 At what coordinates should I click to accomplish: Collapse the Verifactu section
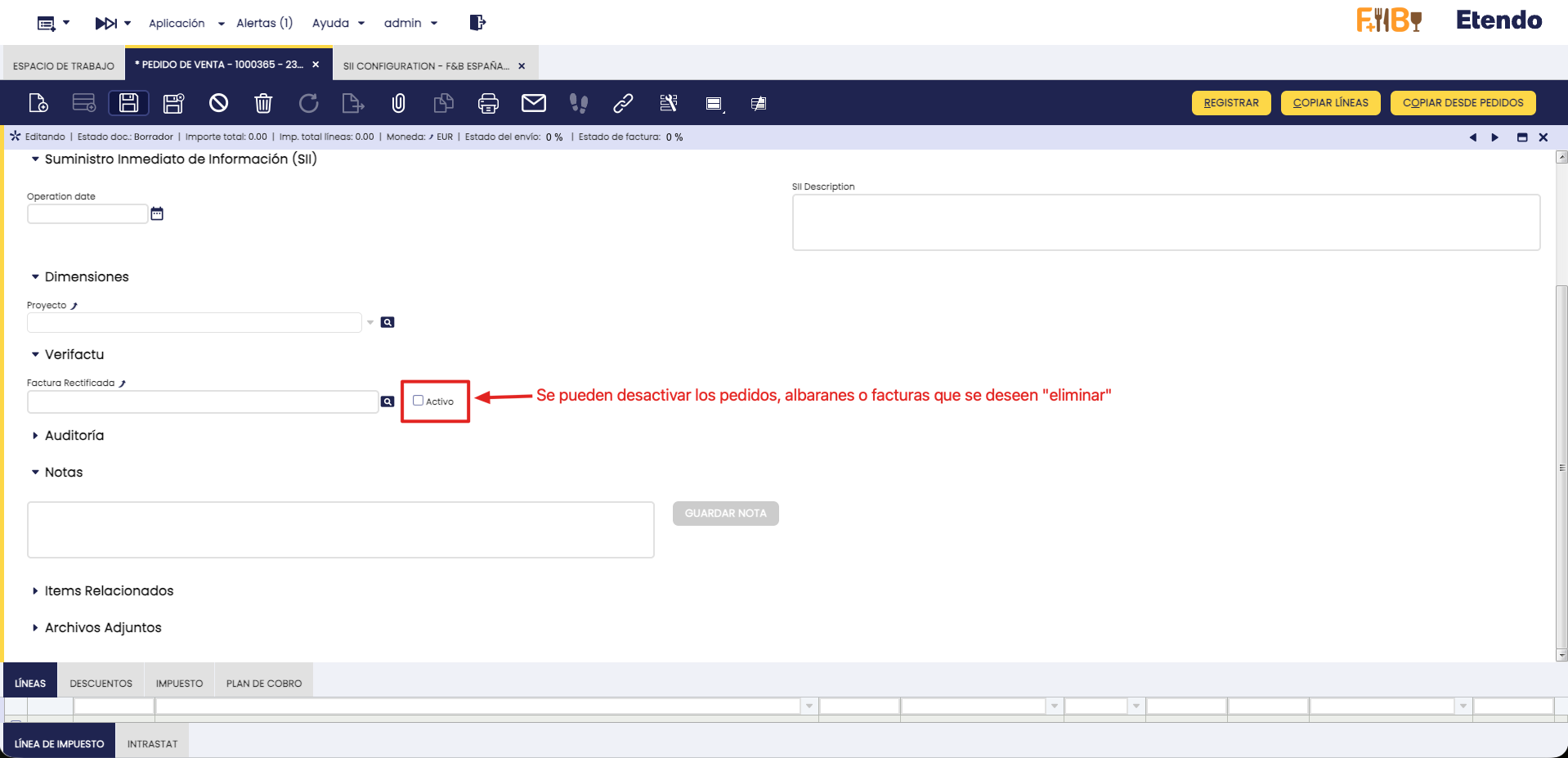click(74, 355)
